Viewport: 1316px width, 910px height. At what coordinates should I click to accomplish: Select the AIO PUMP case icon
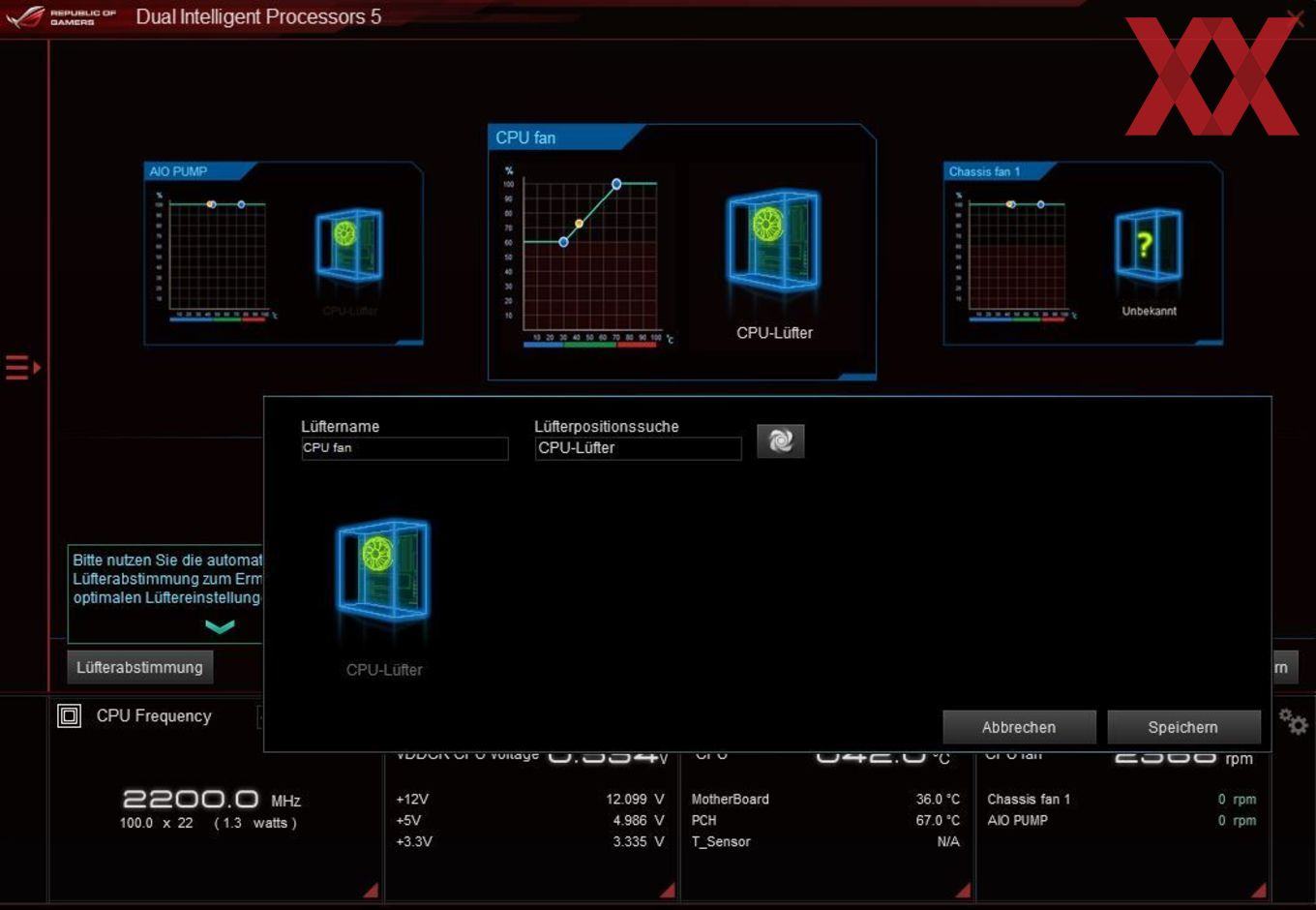click(x=348, y=246)
